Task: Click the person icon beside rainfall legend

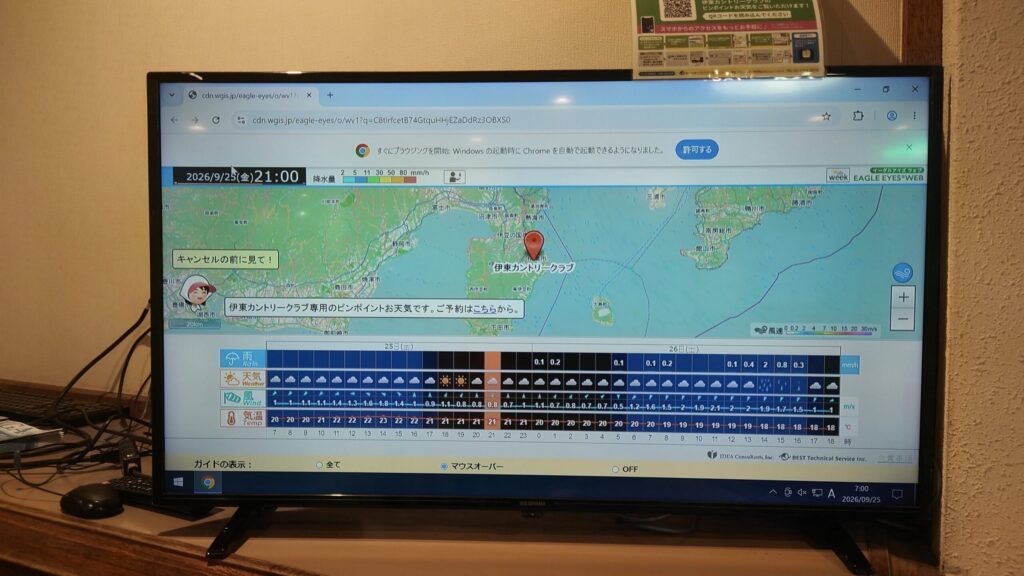Action: coord(455,176)
